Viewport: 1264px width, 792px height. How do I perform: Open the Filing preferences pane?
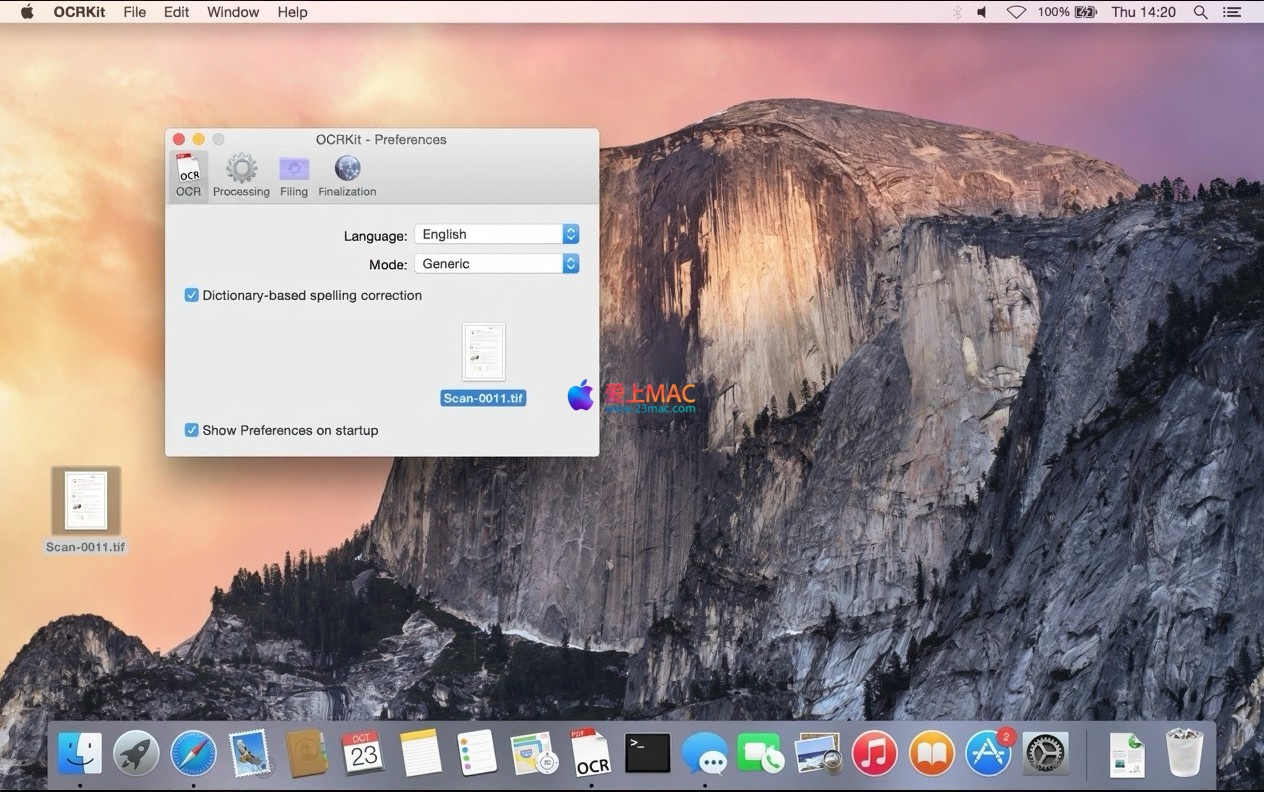(x=294, y=175)
